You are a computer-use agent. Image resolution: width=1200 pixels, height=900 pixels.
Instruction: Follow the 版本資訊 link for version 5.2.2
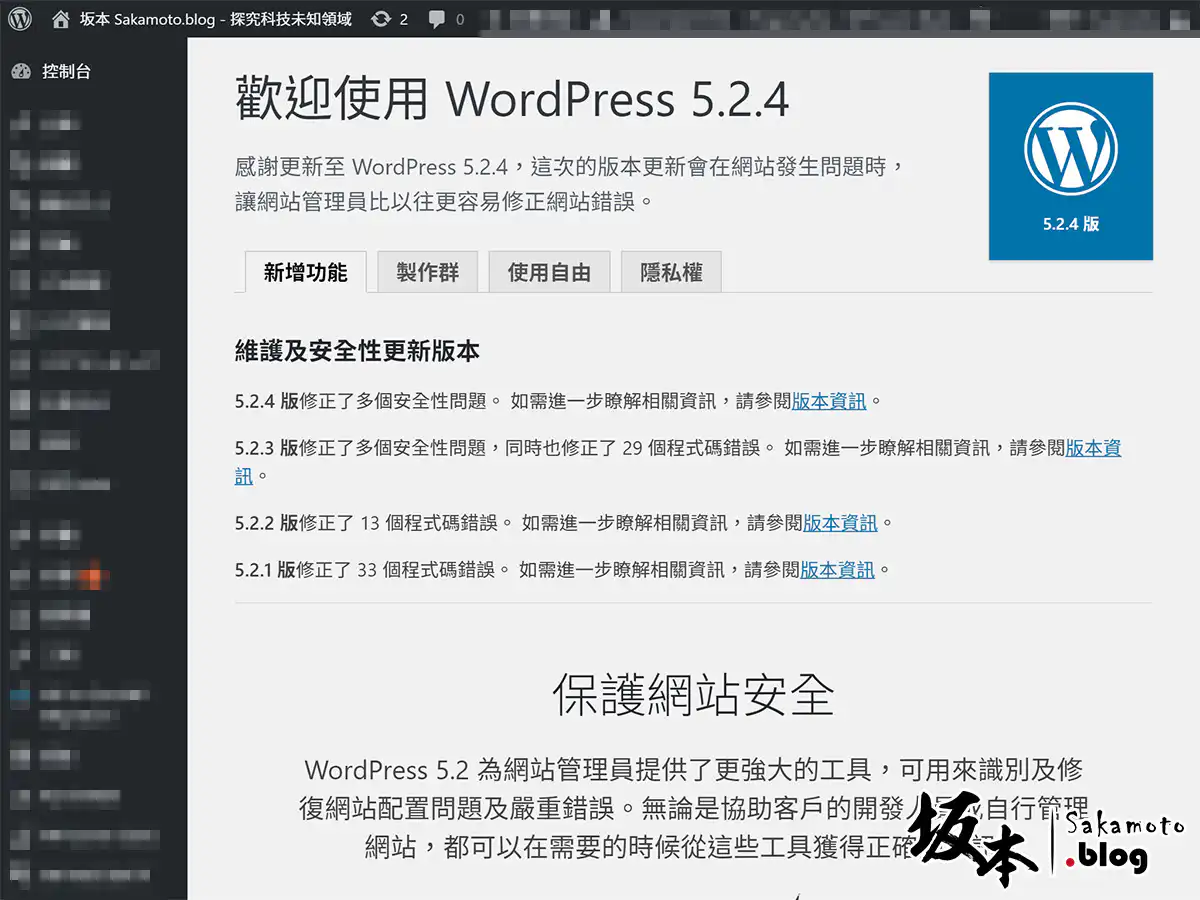(x=840, y=523)
